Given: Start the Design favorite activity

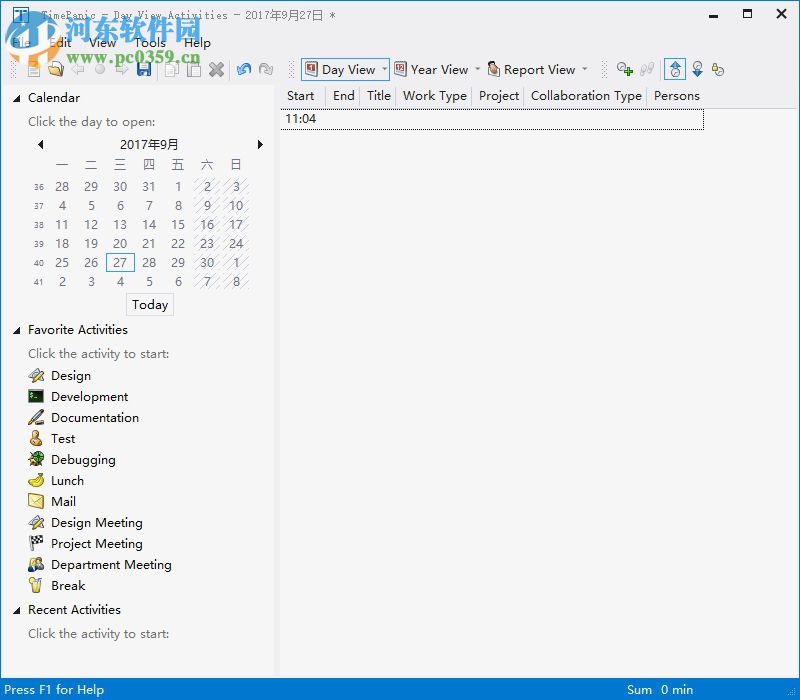Looking at the screenshot, I should point(70,375).
